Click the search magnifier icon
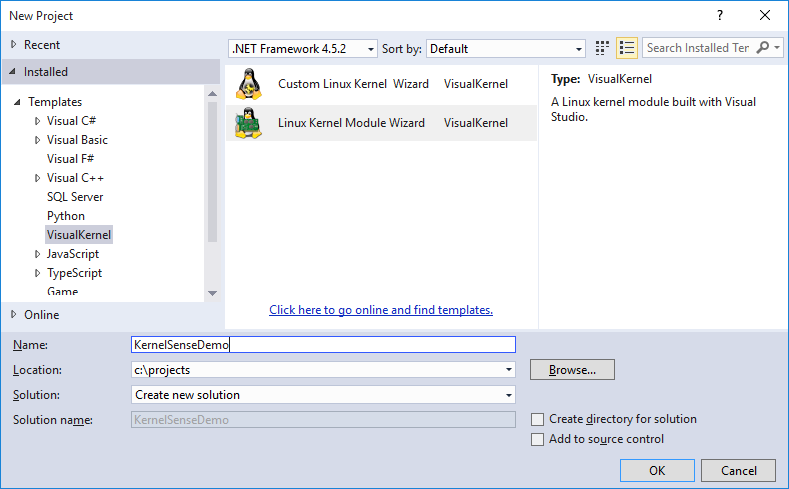The height and width of the screenshot is (489, 789). pos(763,48)
